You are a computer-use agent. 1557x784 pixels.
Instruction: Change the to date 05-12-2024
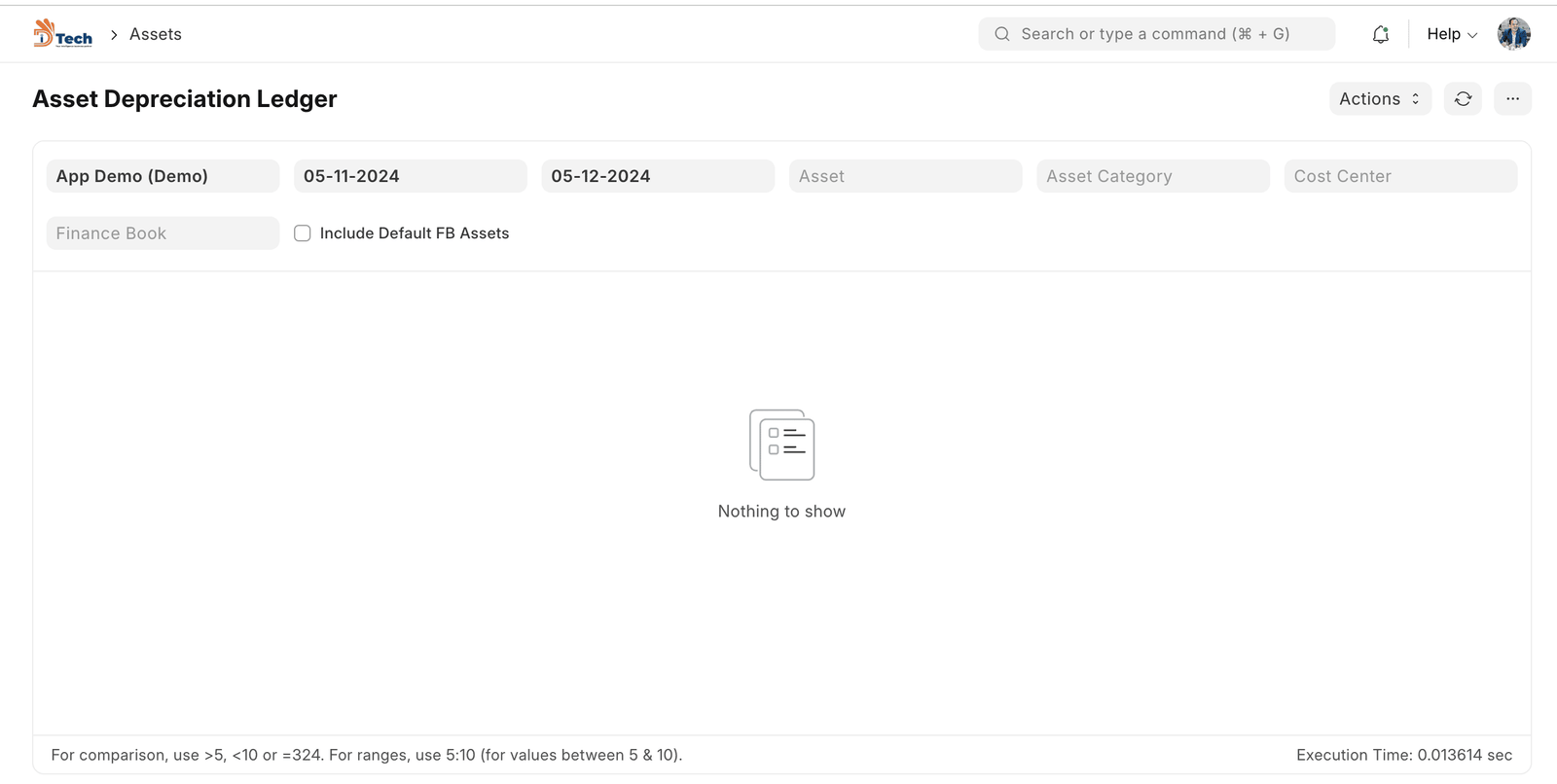click(x=657, y=176)
